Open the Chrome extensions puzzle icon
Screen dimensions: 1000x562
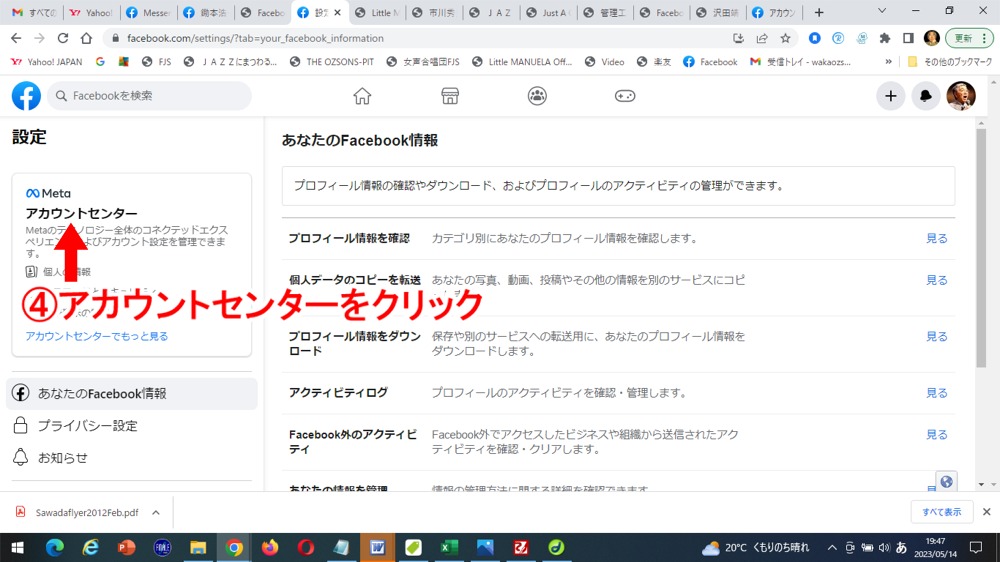pyautogui.click(x=885, y=38)
